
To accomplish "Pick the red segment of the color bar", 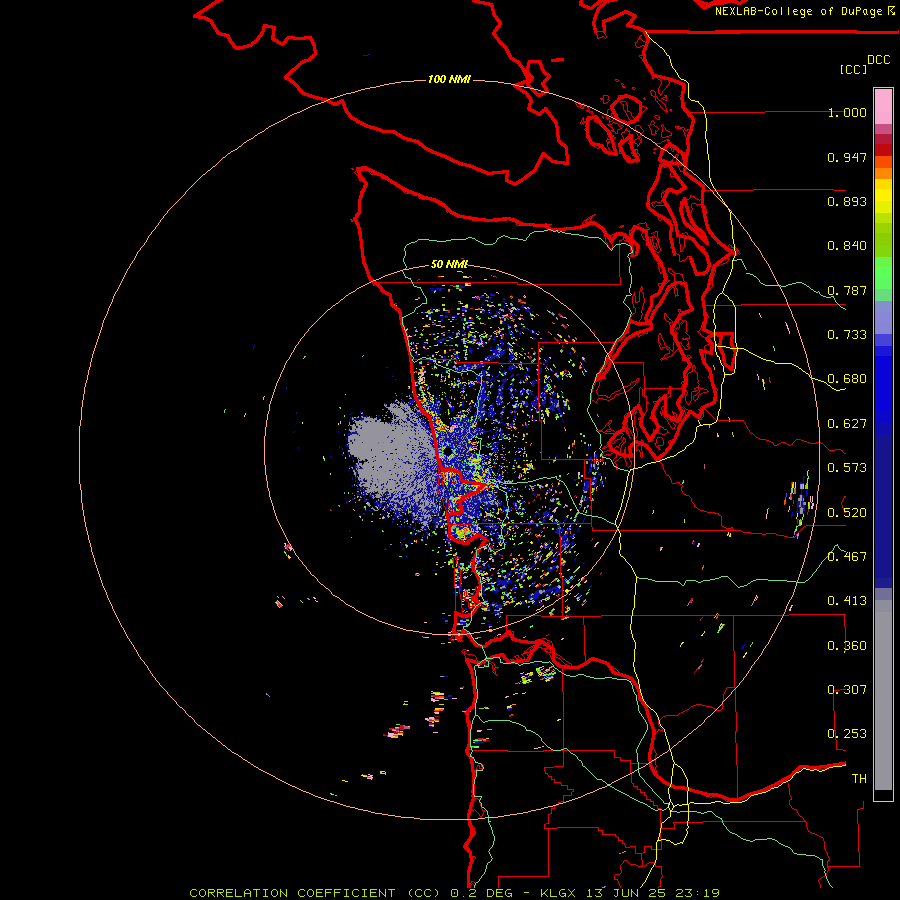I will (x=883, y=150).
